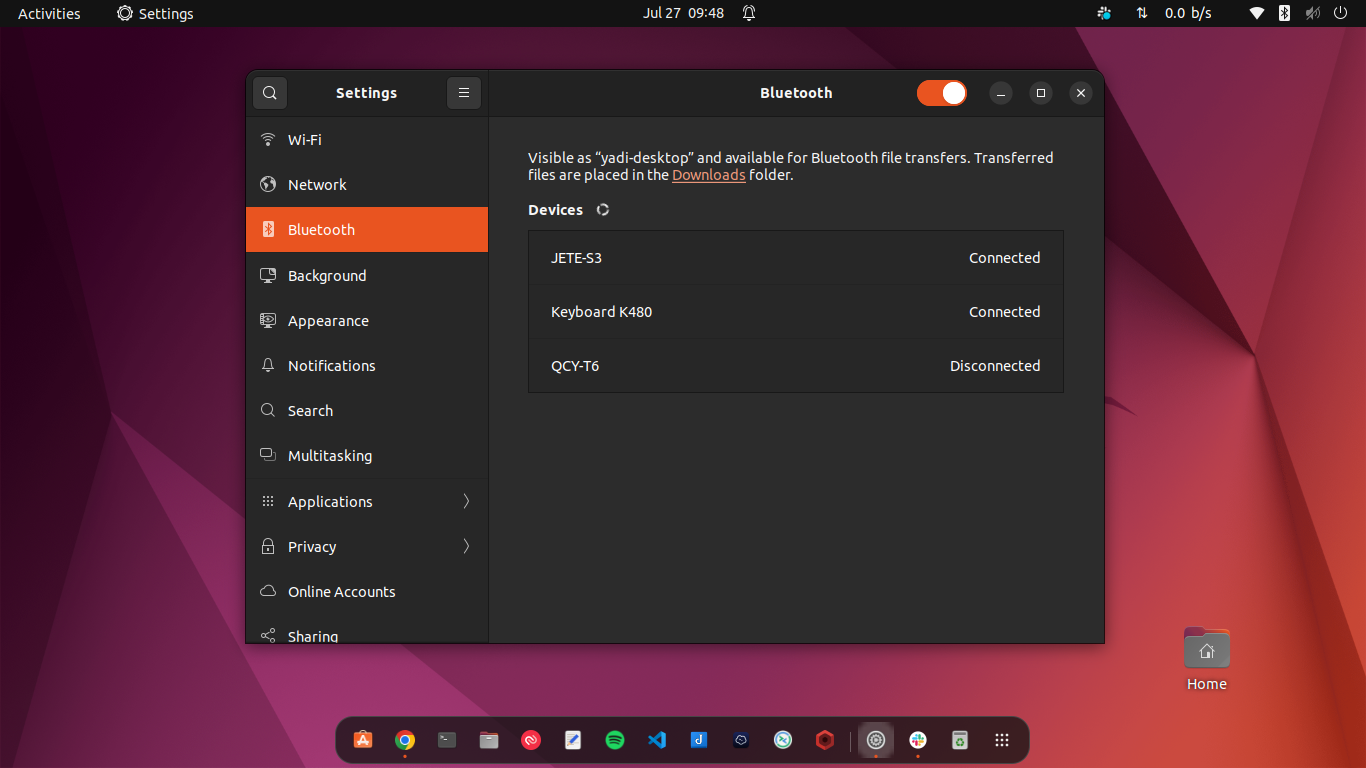The image size is (1366, 768).
Task: Open Files manager from the dock
Action: [x=489, y=740]
